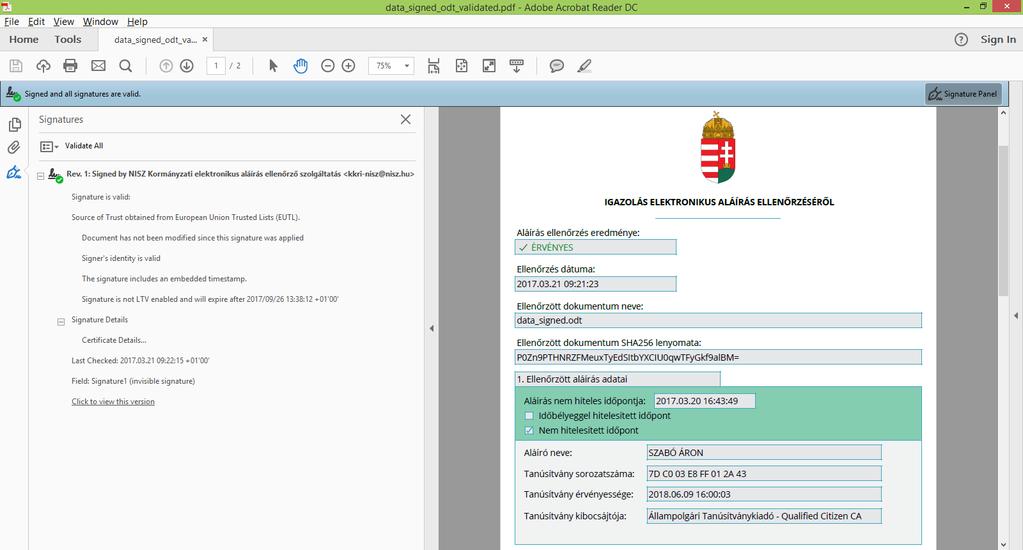Click the page number input field
The width and height of the screenshot is (1023, 550).
216,66
